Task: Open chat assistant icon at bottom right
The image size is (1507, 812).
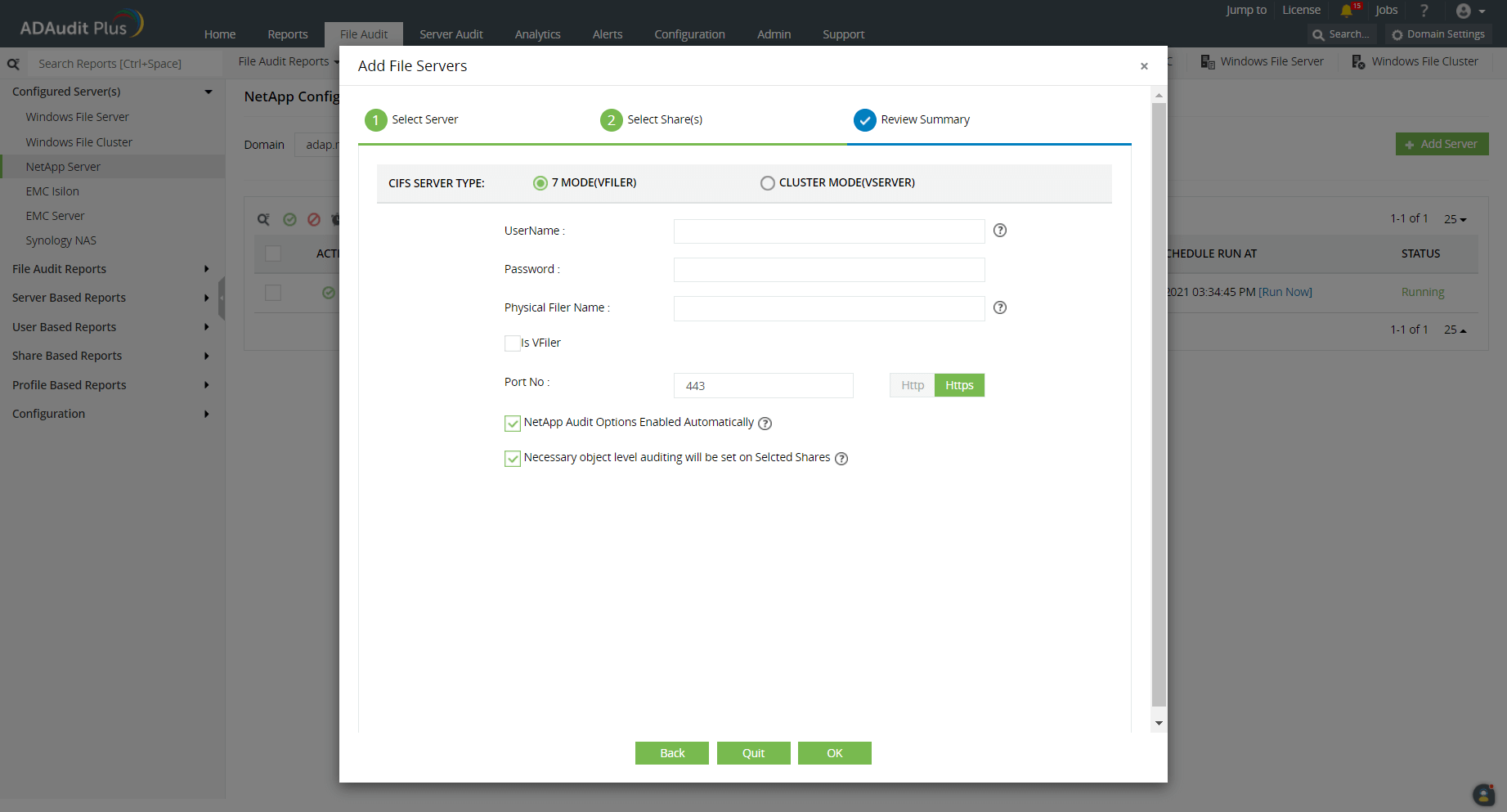Action: pyautogui.click(x=1483, y=794)
